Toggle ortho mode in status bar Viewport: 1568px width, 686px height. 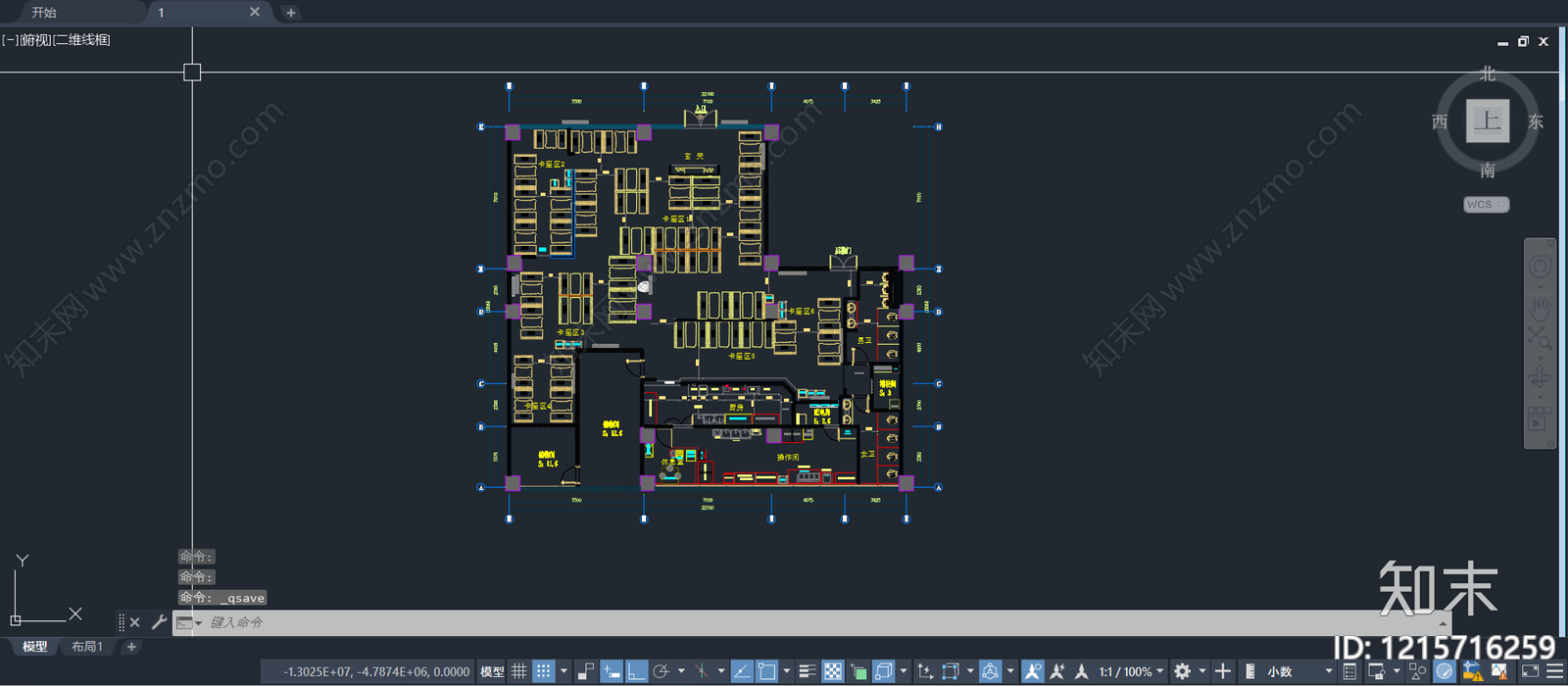click(x=637, y=671)
